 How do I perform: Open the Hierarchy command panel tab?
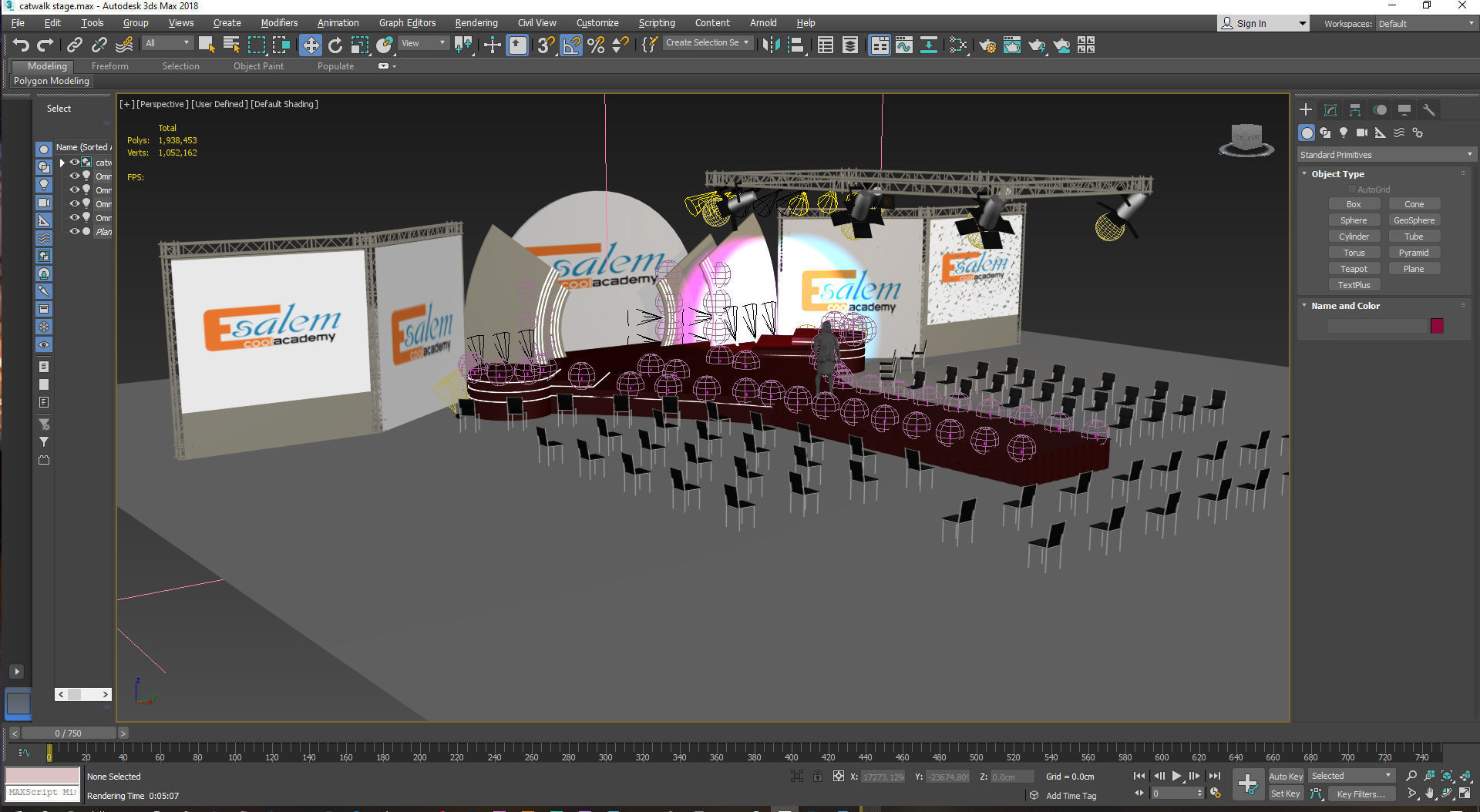pos(1355,109)
